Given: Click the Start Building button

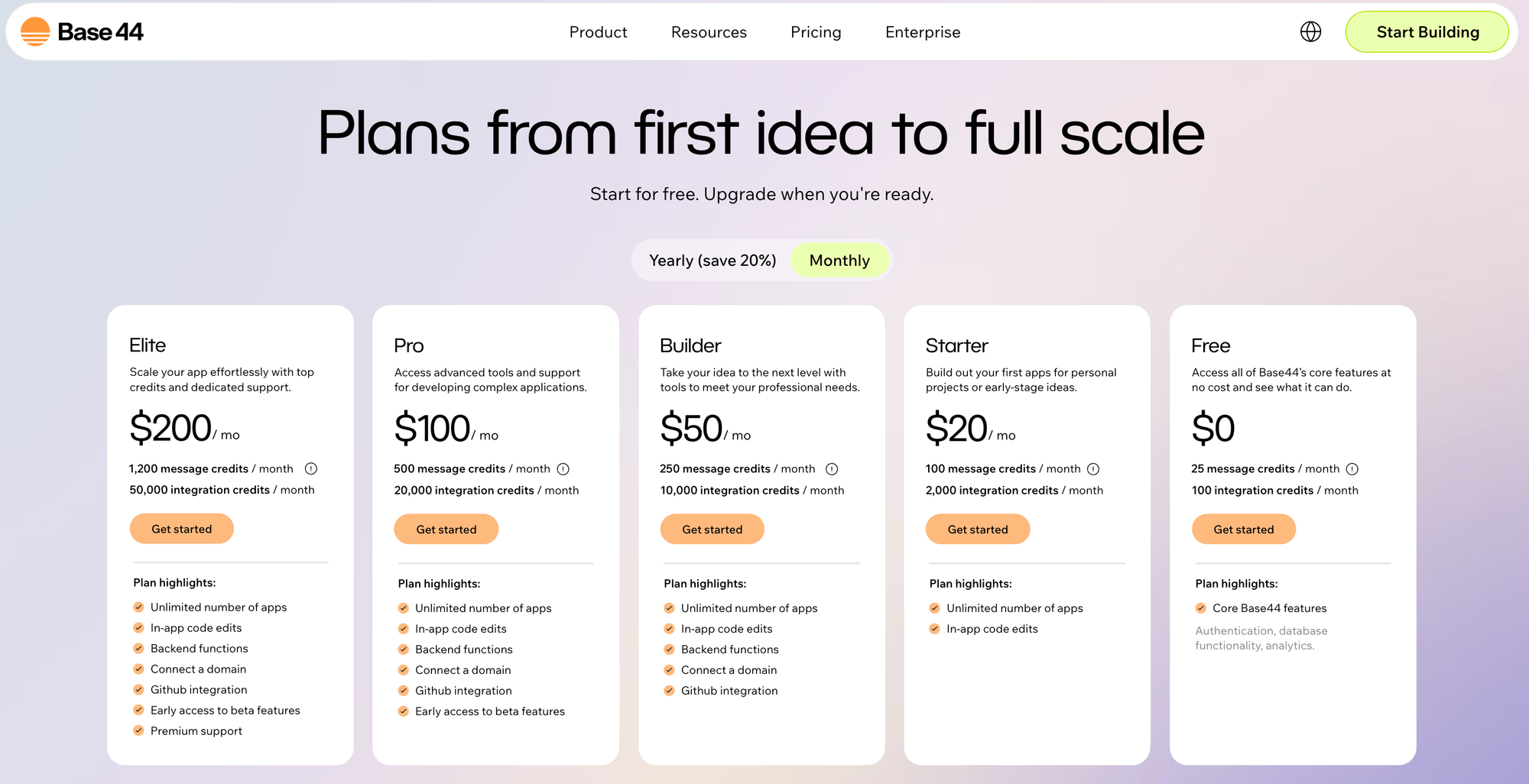Looking at the screenshot, I should point(1427,32).
